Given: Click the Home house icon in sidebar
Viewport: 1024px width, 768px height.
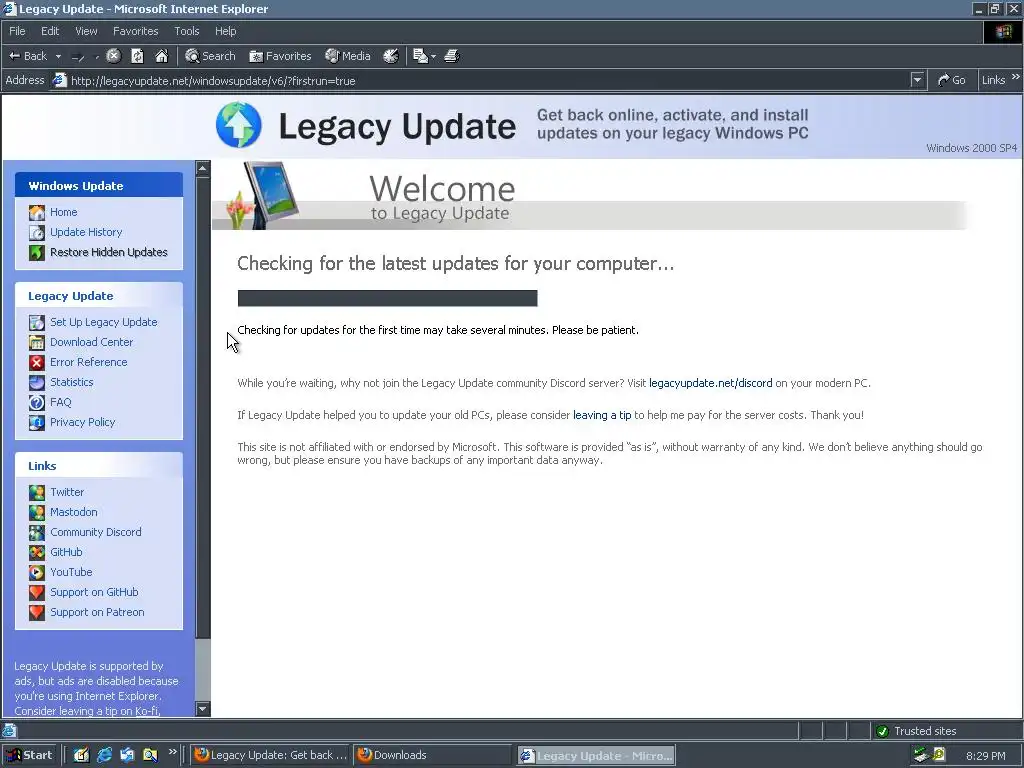Looking at the screenshot, I should click(37, 212).
